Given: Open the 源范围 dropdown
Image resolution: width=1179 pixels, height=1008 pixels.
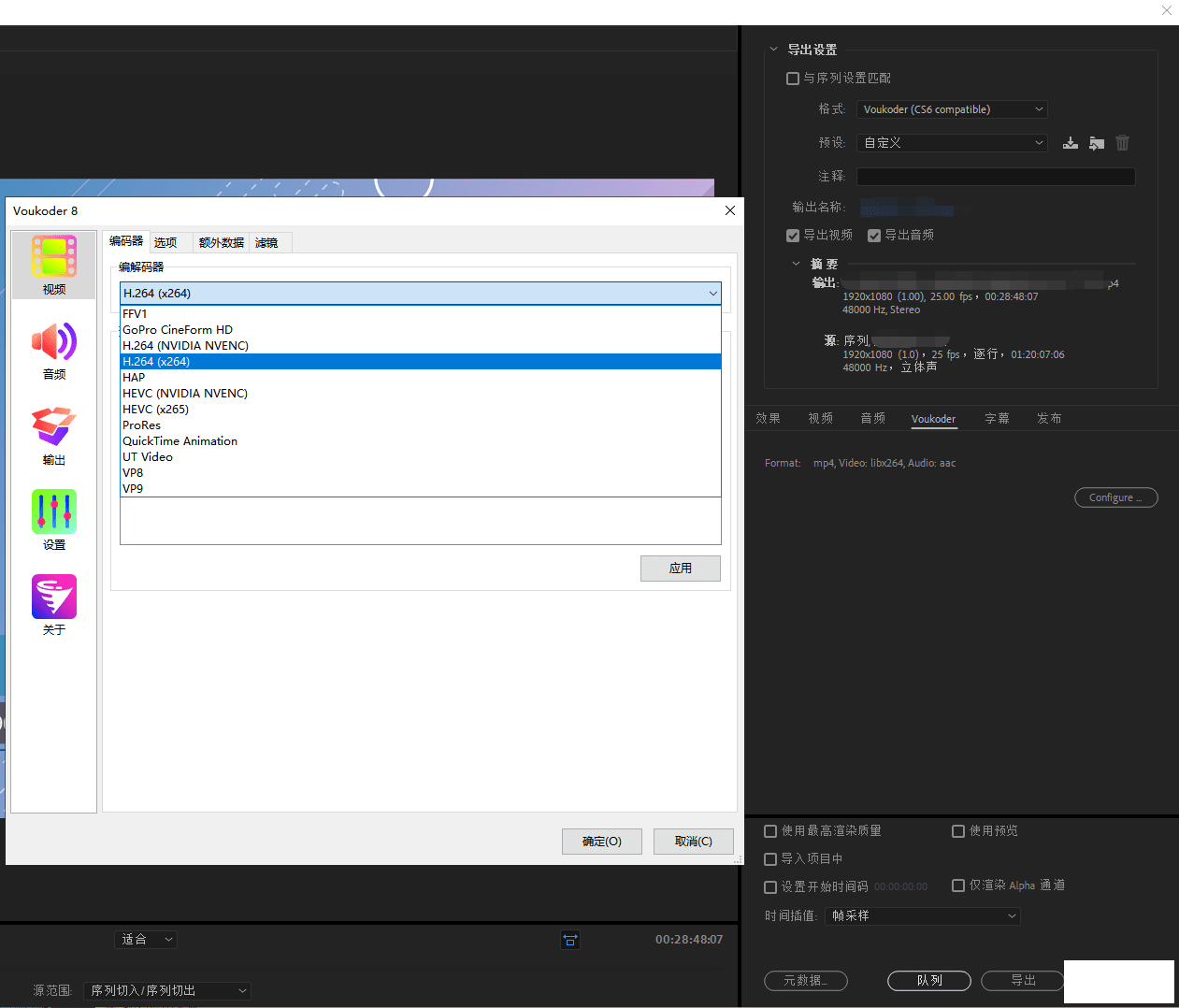Looking at the screenshot, I should coord(167,991).
